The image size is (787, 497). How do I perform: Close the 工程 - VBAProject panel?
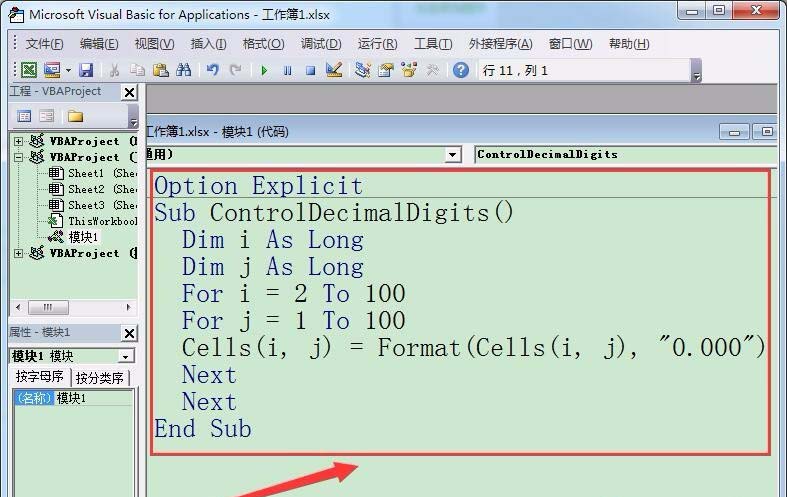coord(129,92)
